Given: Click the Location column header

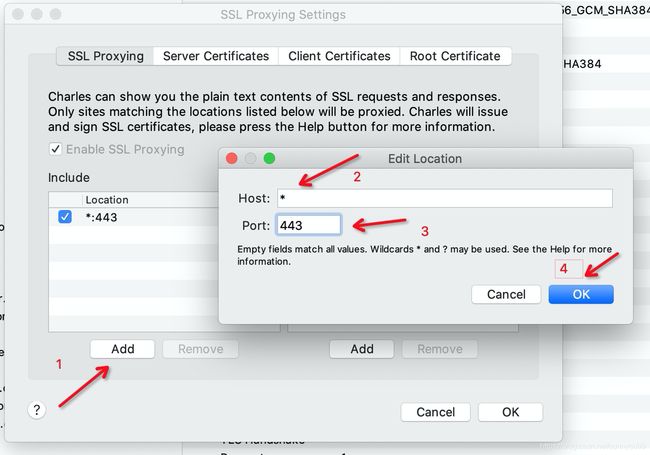Looking at the screenshot, I should click(150, 200).
